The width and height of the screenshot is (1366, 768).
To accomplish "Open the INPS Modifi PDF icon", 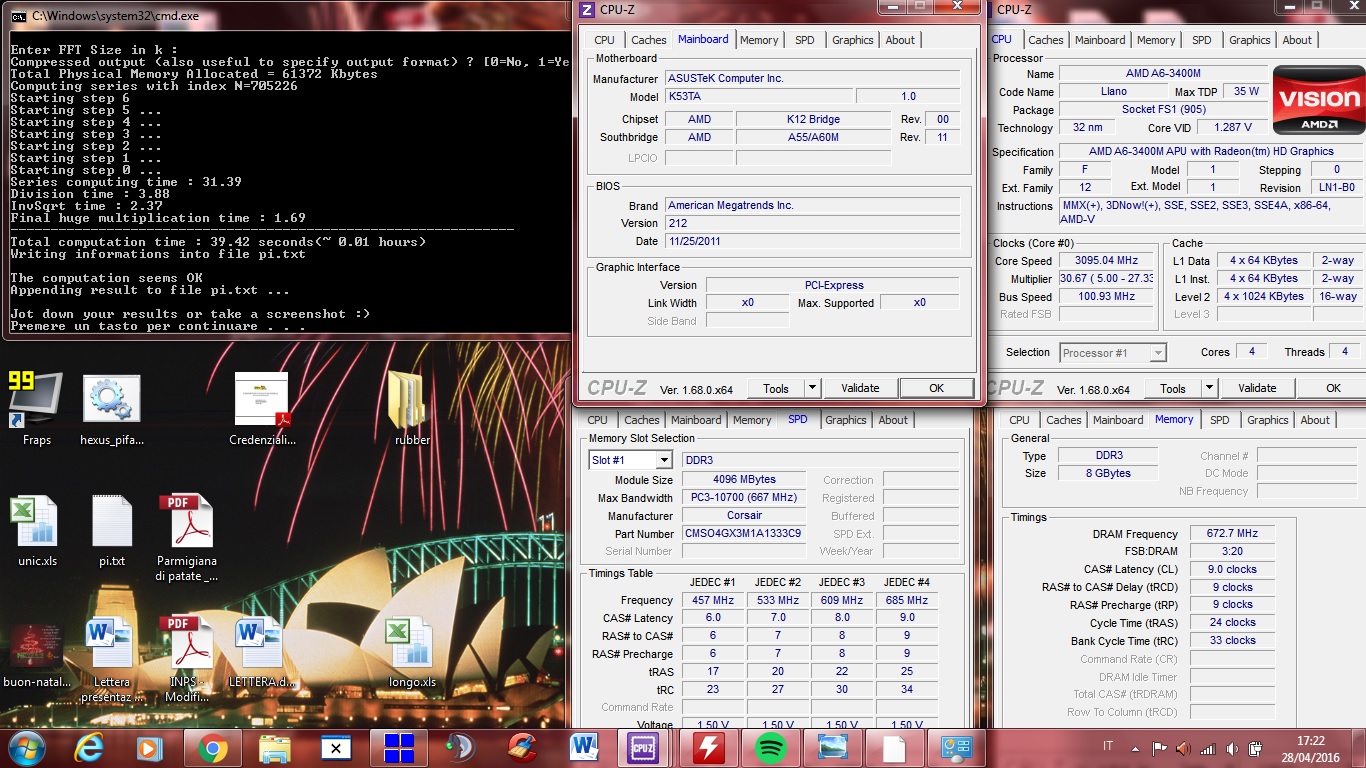I will (x=187, y=660).
